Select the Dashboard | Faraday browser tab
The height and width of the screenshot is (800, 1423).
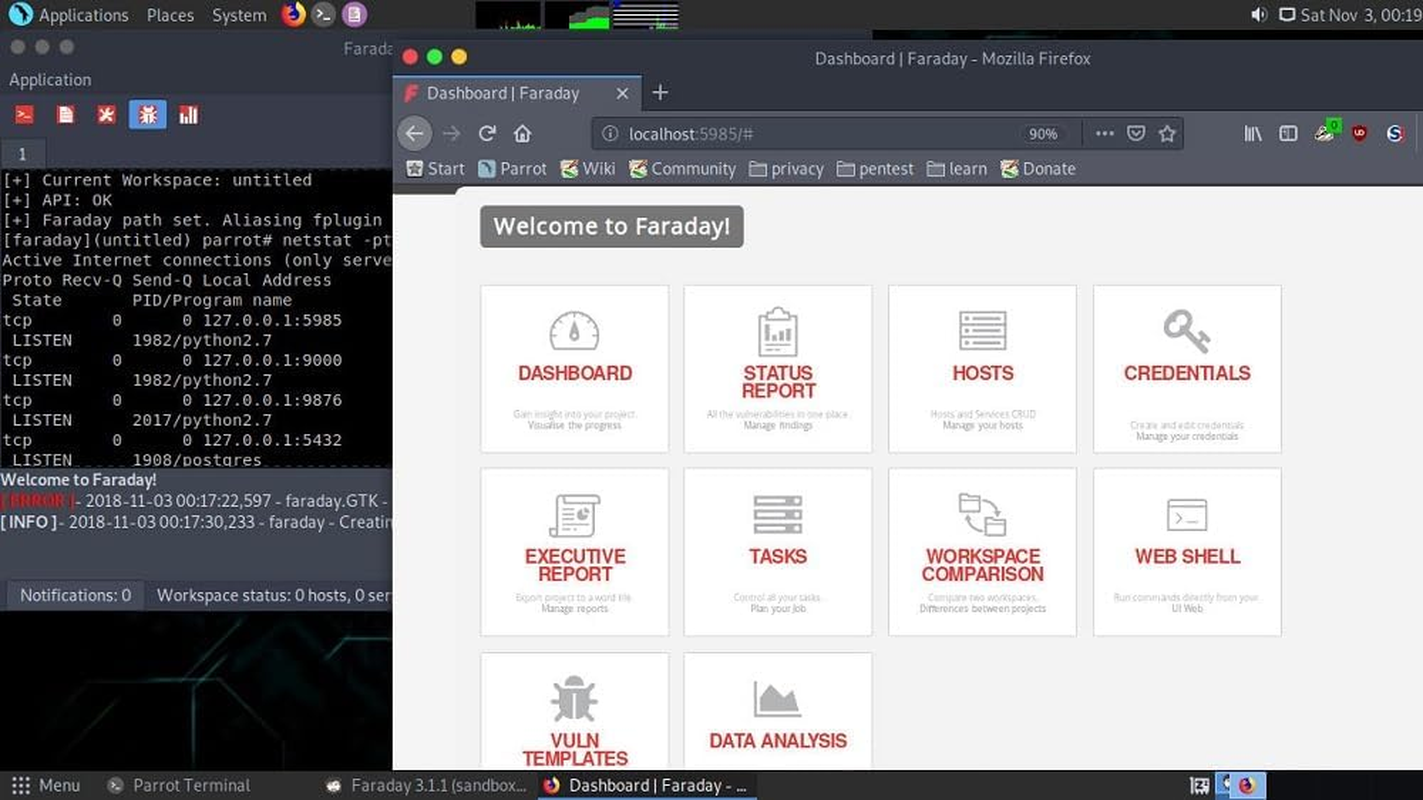coord(503,93)
